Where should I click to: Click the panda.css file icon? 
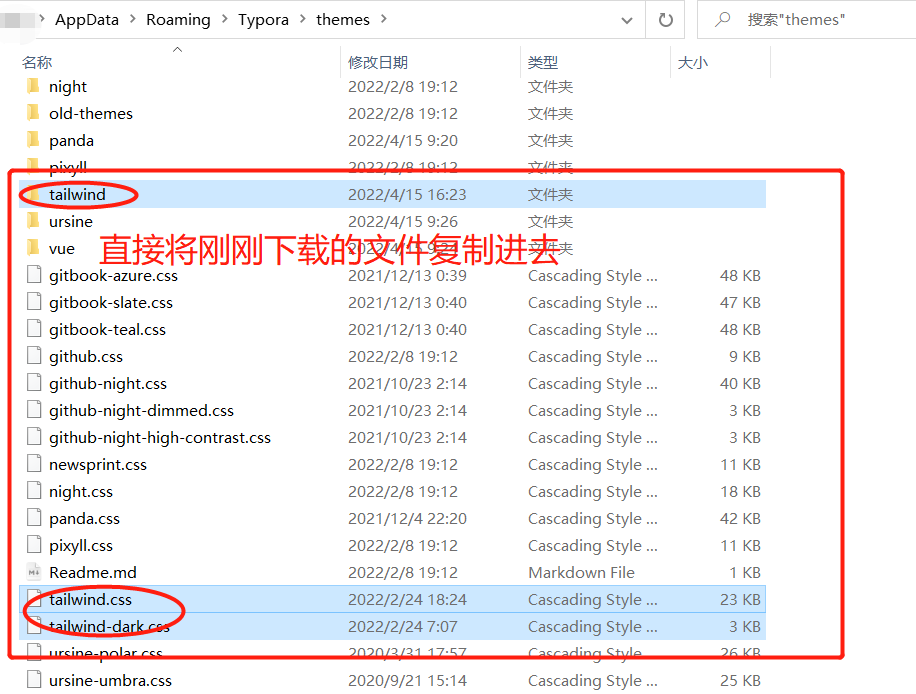[34, 518]
